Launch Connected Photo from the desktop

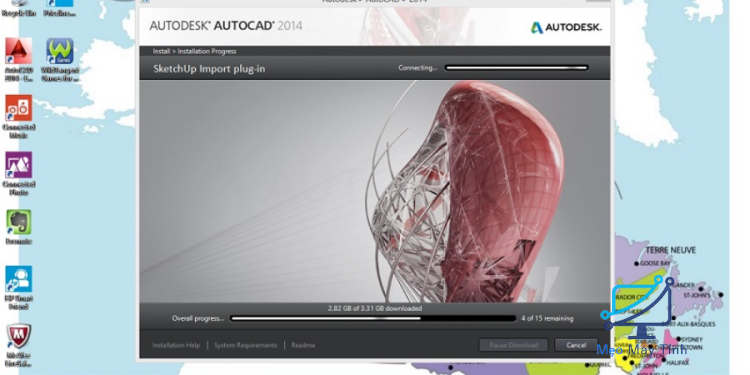19,173
